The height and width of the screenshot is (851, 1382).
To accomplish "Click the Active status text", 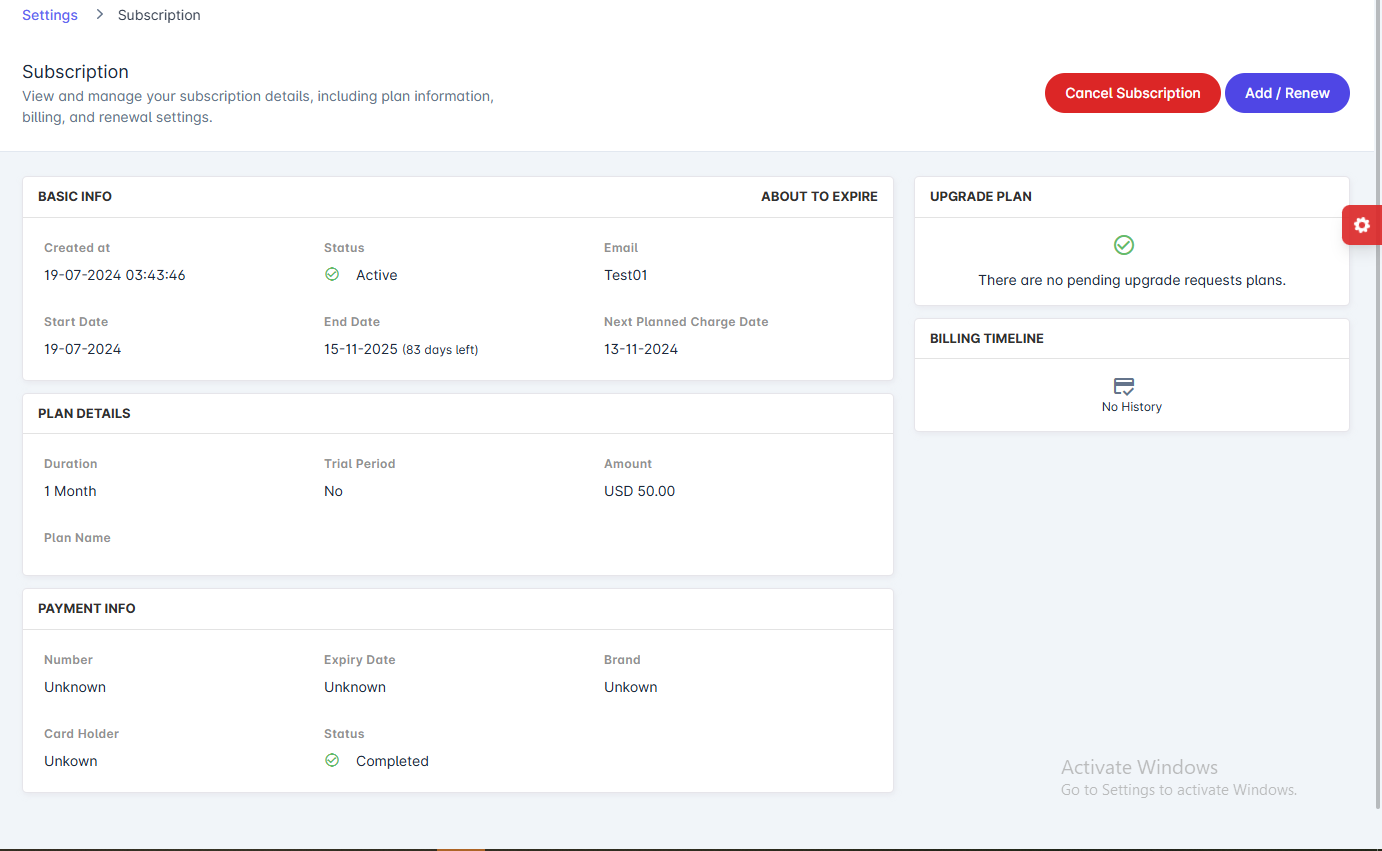I will (377, 275).
